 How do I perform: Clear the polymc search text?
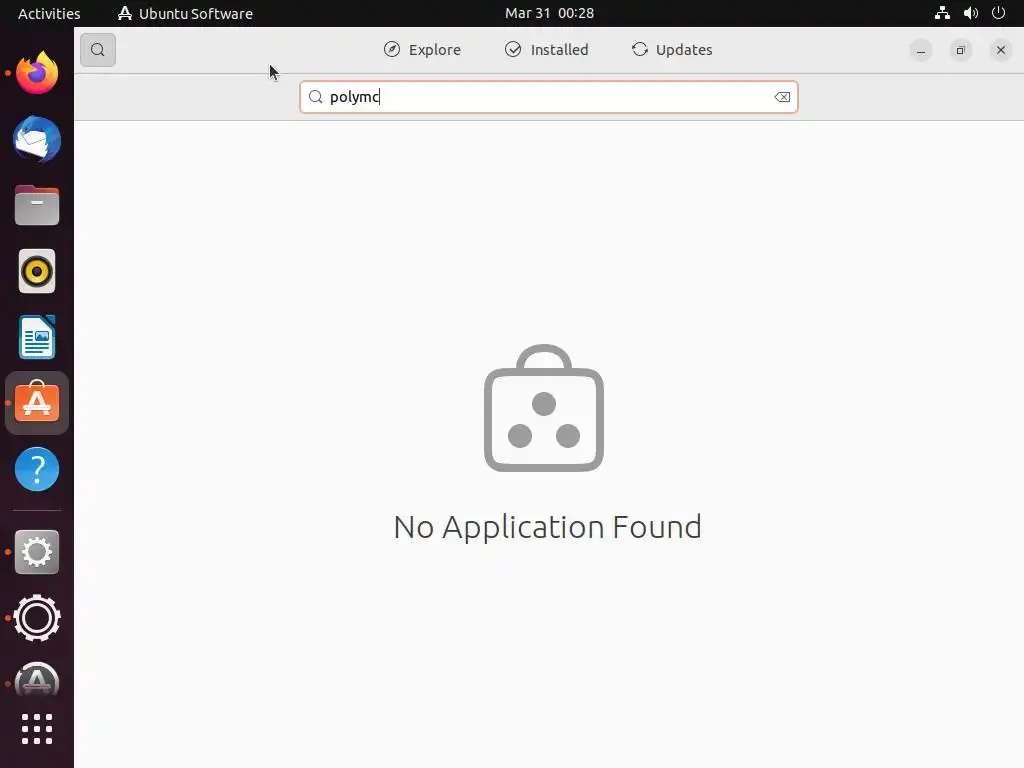tap(782, 97)
